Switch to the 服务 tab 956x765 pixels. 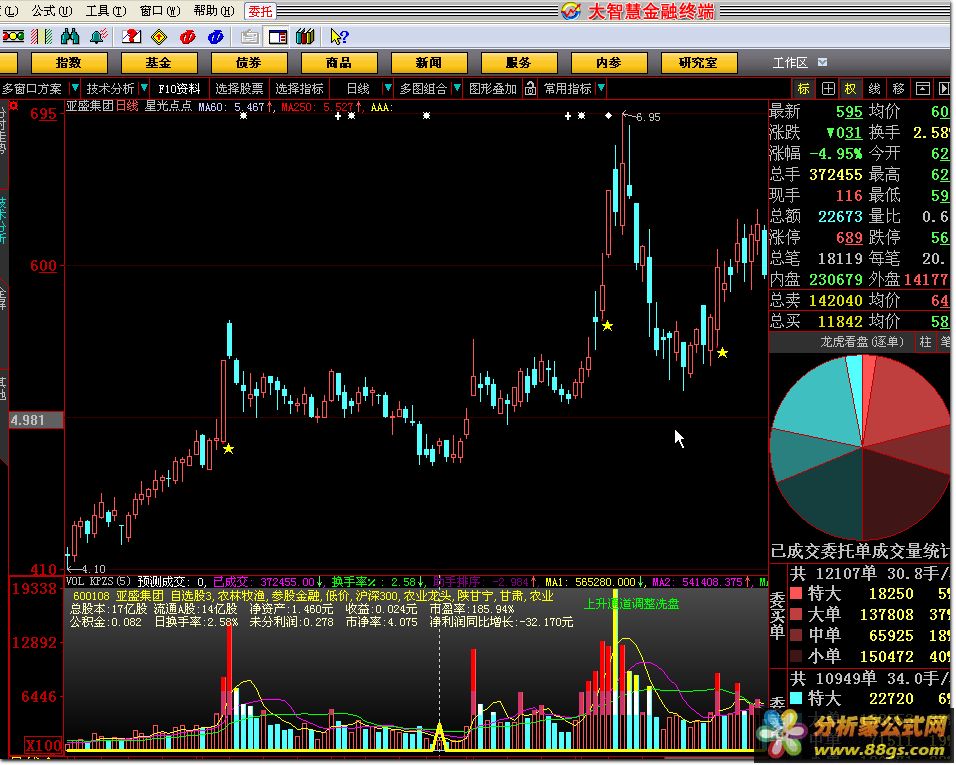pyautogui.click(x=518, y=63)
